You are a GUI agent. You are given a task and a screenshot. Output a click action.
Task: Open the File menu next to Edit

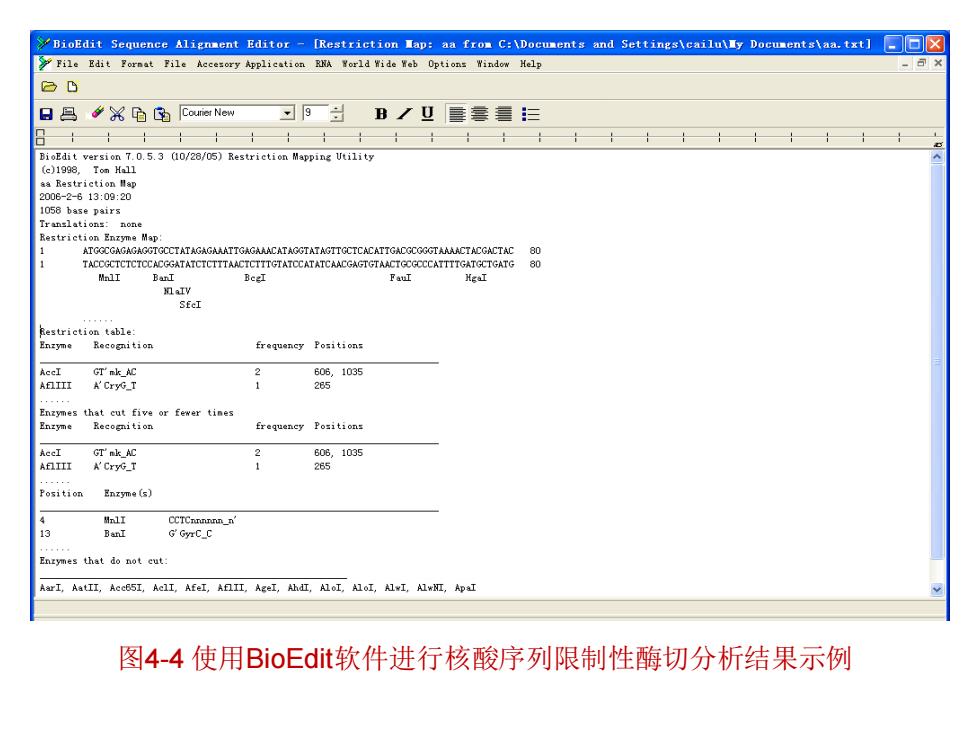point(67,64)
